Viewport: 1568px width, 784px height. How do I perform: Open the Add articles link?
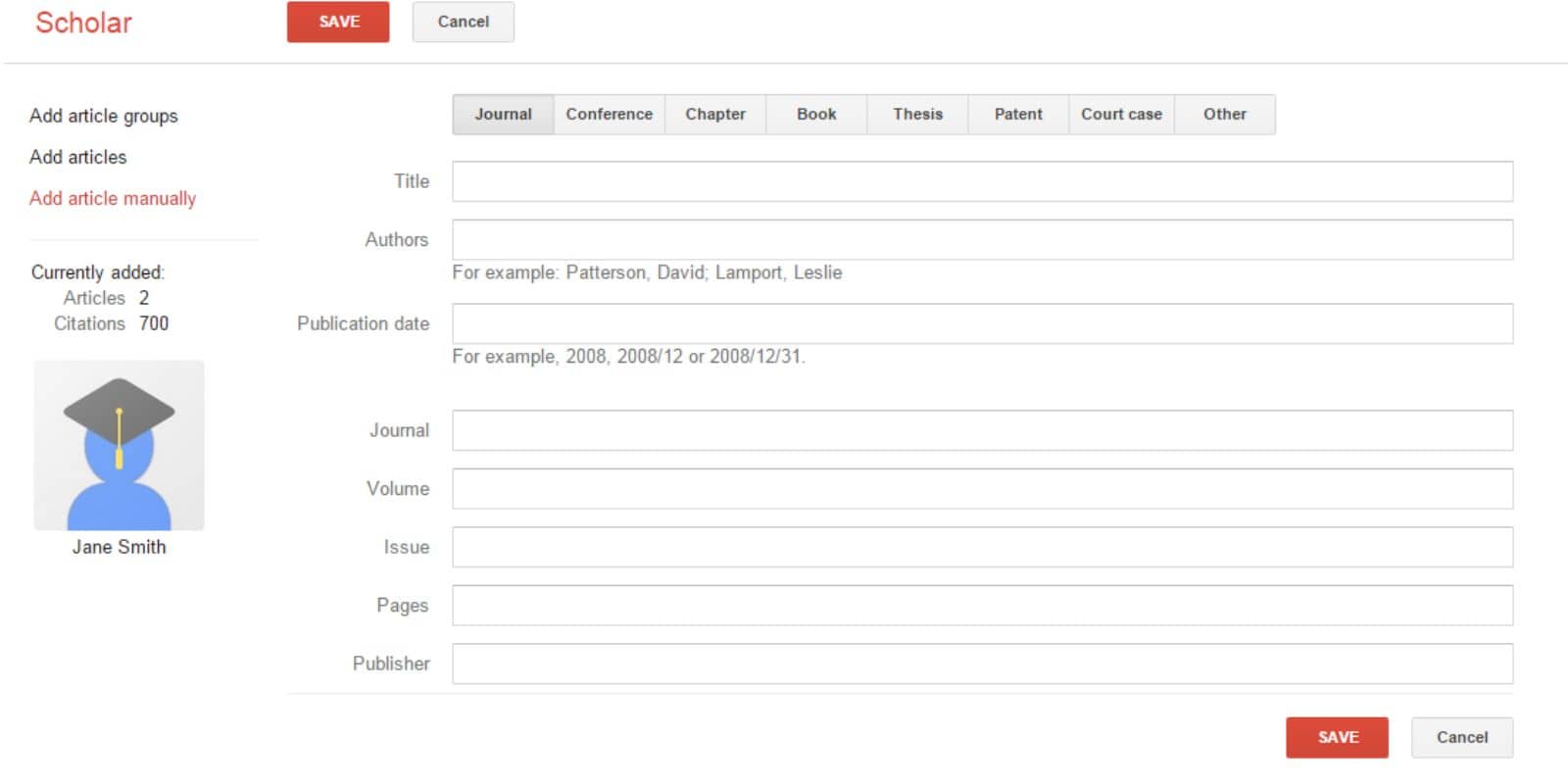point(78,157)
